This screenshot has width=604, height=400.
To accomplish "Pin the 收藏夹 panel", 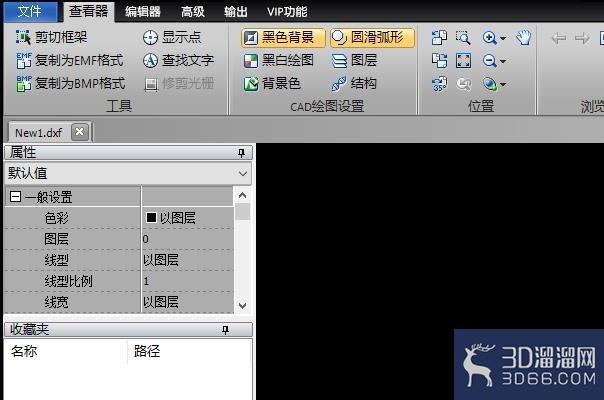I will [225, 330].
